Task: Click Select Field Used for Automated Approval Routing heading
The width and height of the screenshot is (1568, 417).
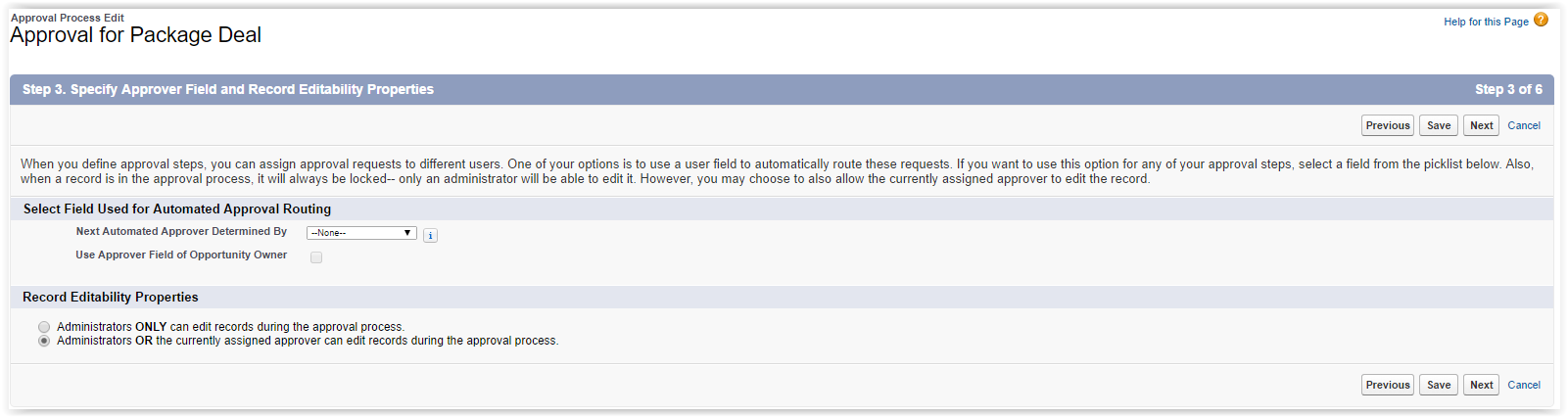Action: [x=177, y=208]
